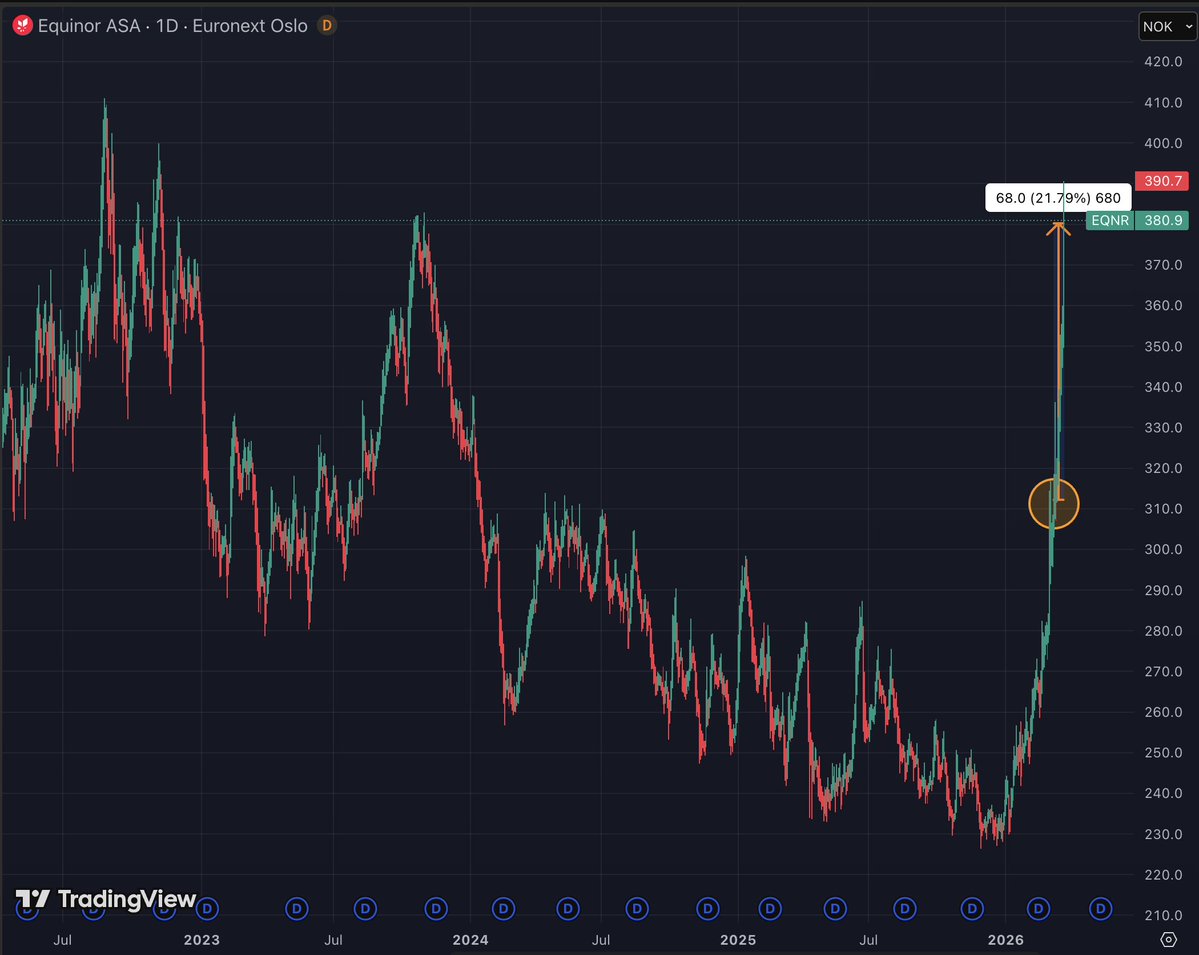Click the 400.0 price axis label
This screenshot has width=1199, height=955.
(x=1163, y=143)
